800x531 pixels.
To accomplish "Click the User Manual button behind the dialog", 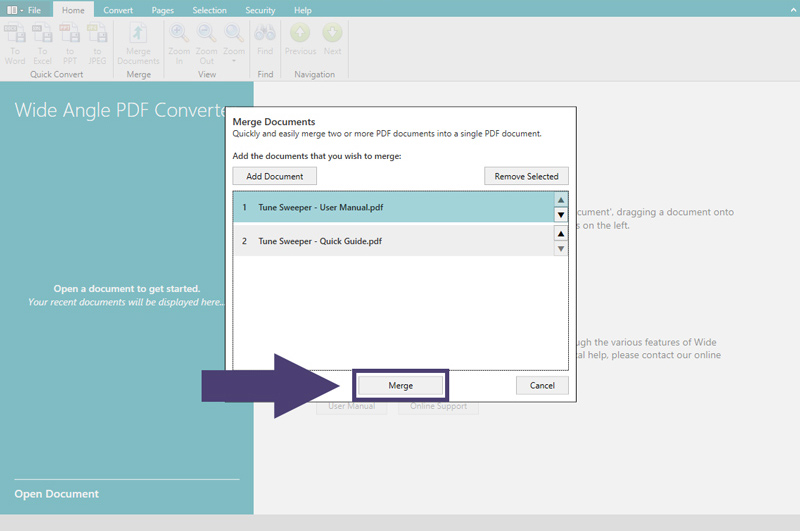I will [x=352, y=407].
